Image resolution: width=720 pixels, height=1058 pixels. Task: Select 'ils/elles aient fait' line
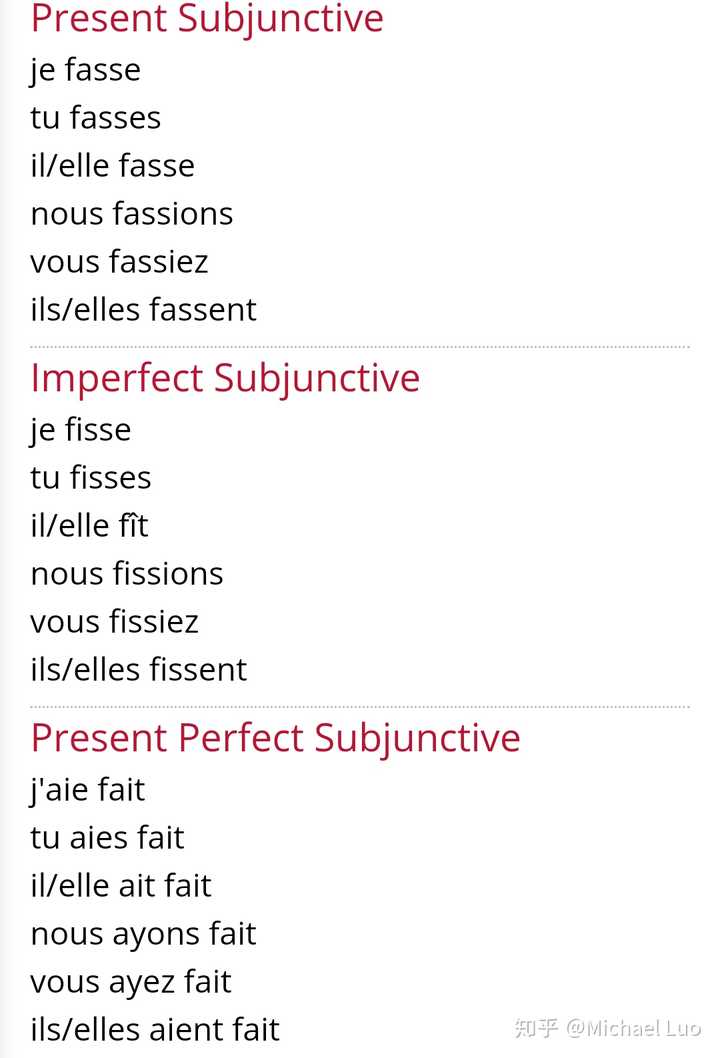click(x=155, y=1030)
